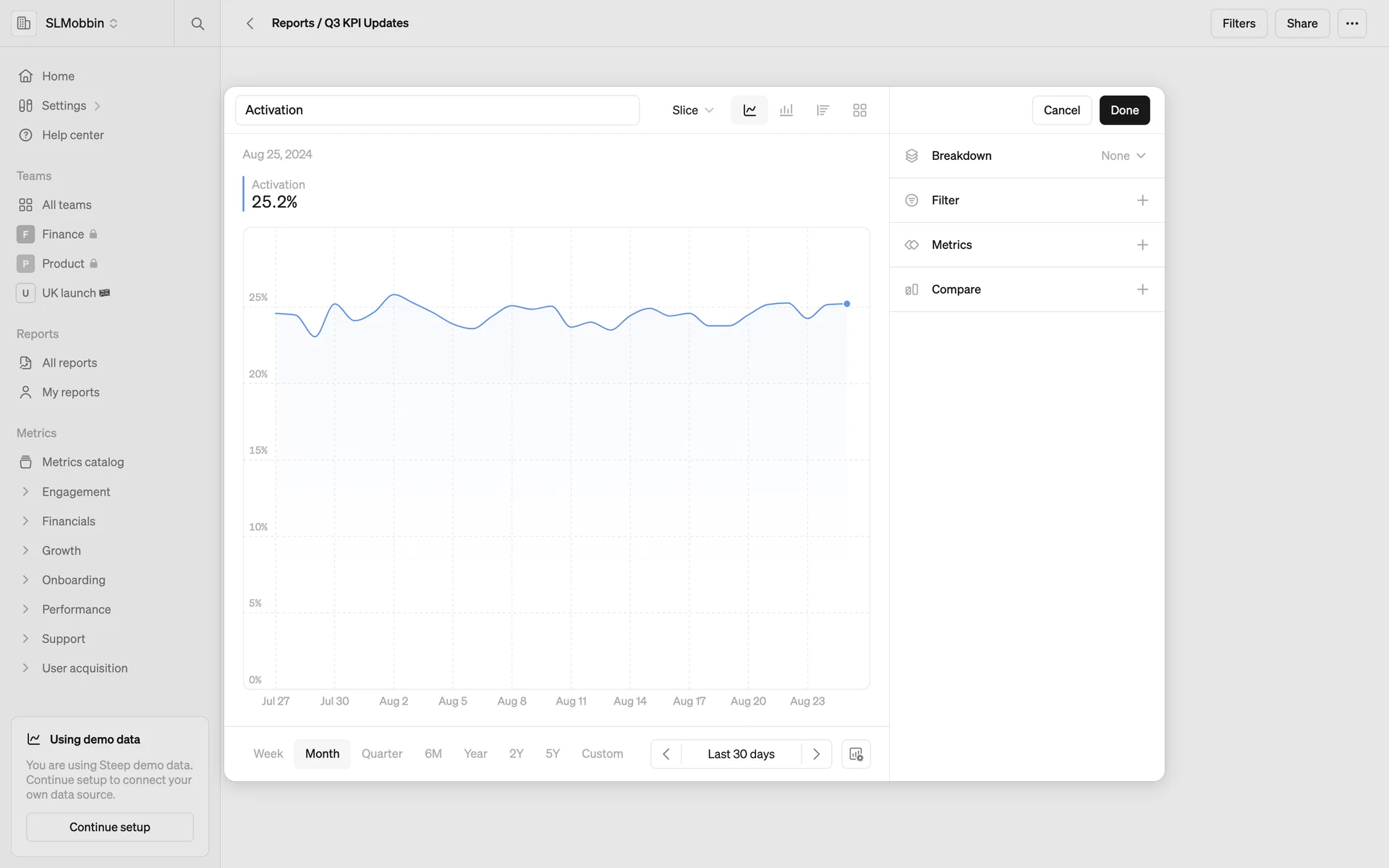Click the Activation title input field
This screenshot has height=868, width=1389.
click(x=437, y=110)
